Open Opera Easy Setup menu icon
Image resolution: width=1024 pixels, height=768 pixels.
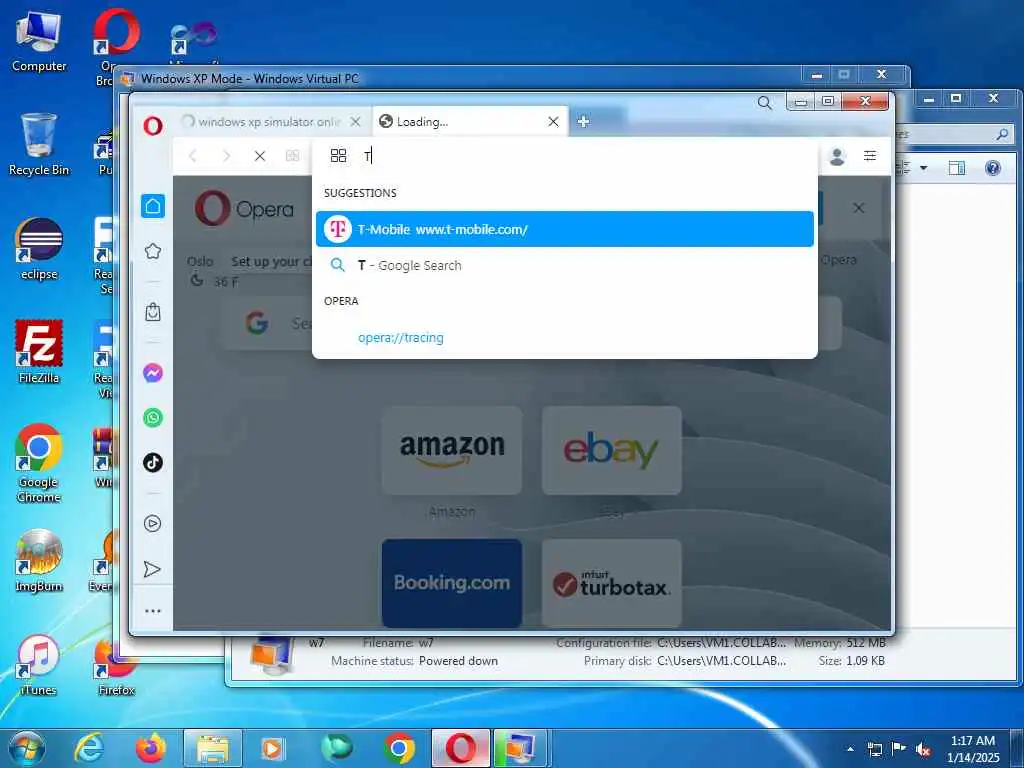tap(870, 155)
